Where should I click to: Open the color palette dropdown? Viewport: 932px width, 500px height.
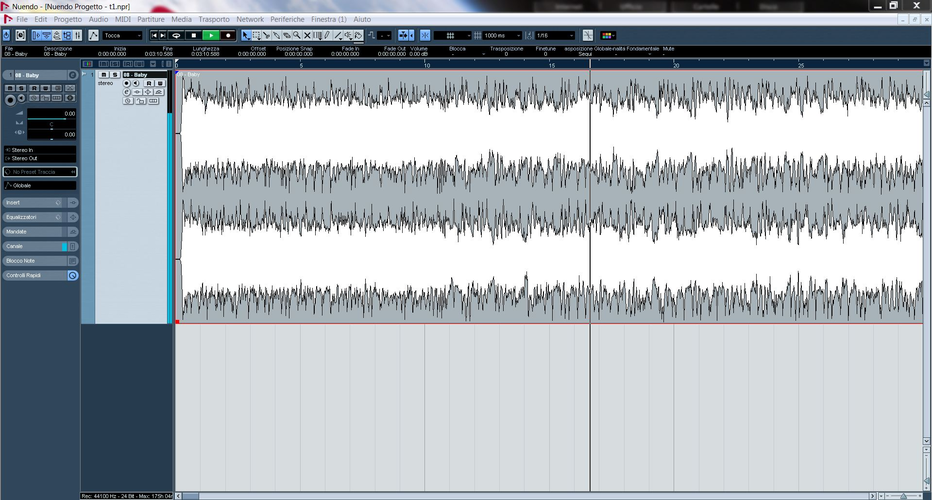pos(607,36)
